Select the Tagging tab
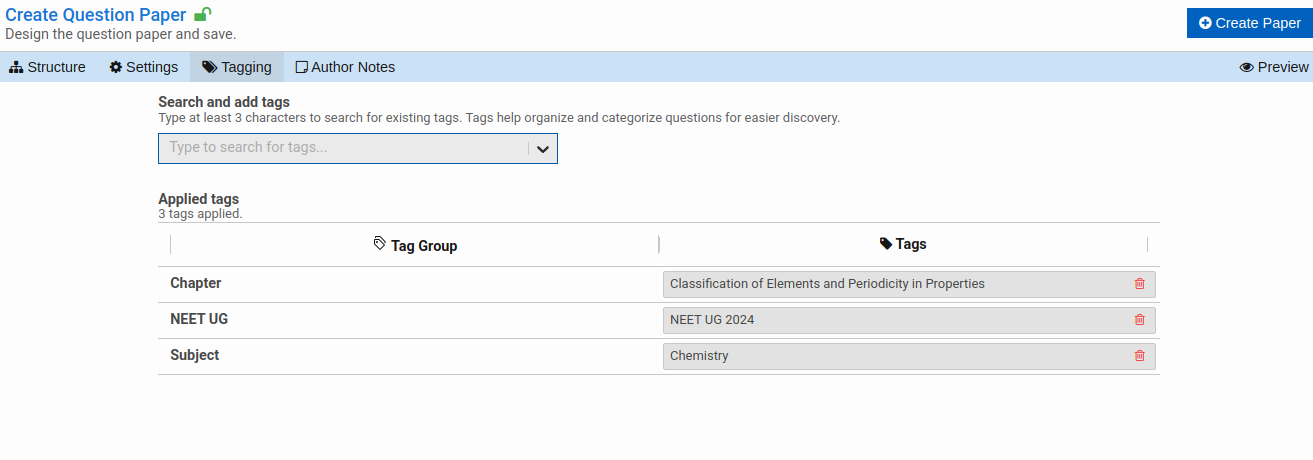 [236, 67]
